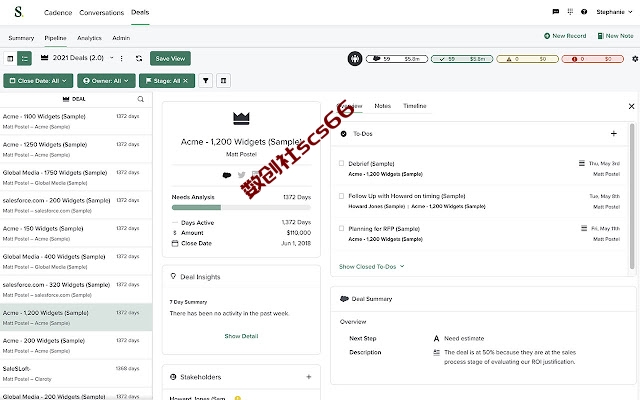Image resolution: width=640 pixels, height=400 pixels.
Task: Switch to list view layout icon
Action: click(24, 58)
